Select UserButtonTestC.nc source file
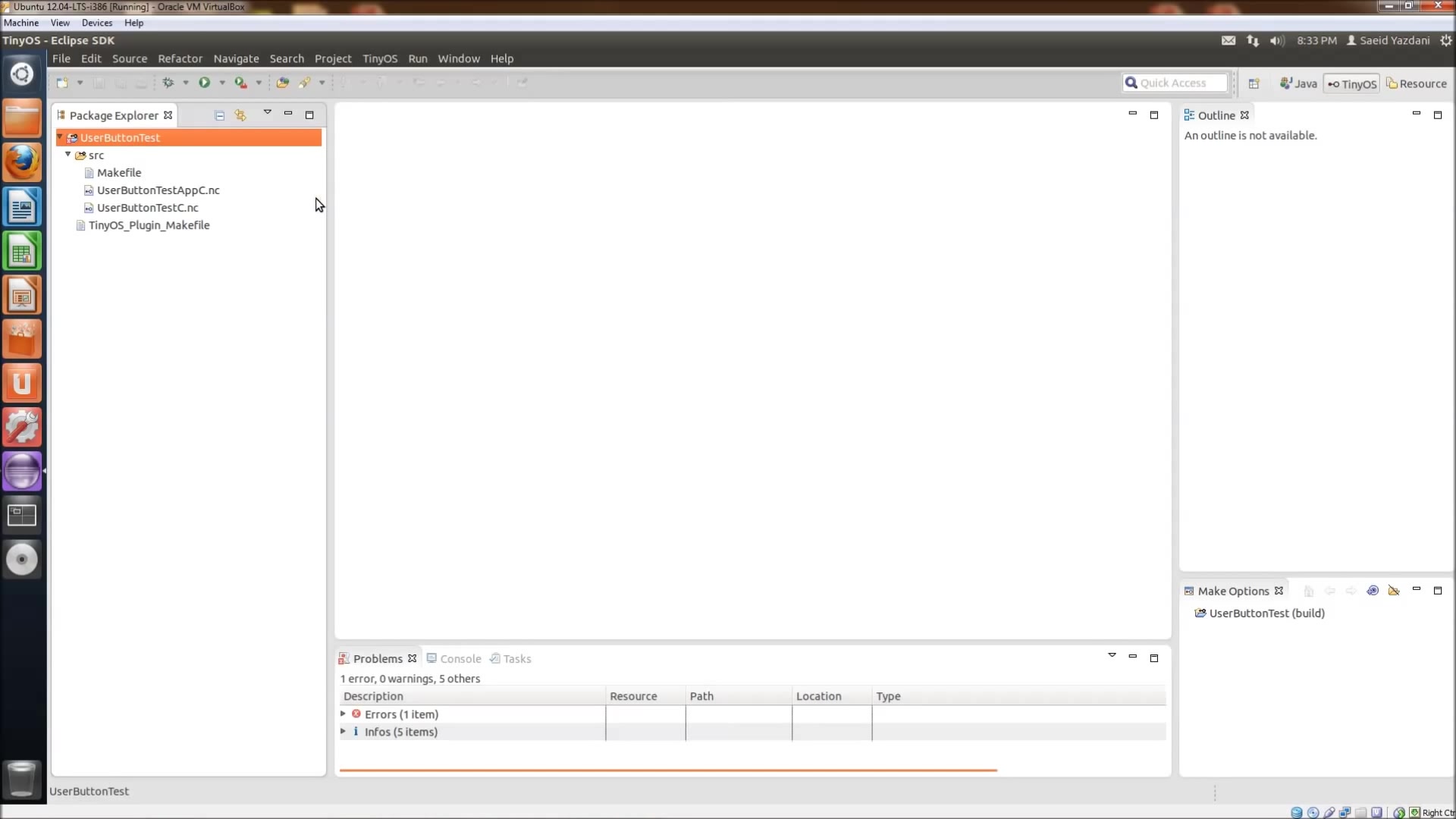 pyautogui.click(x=147, y=207)
